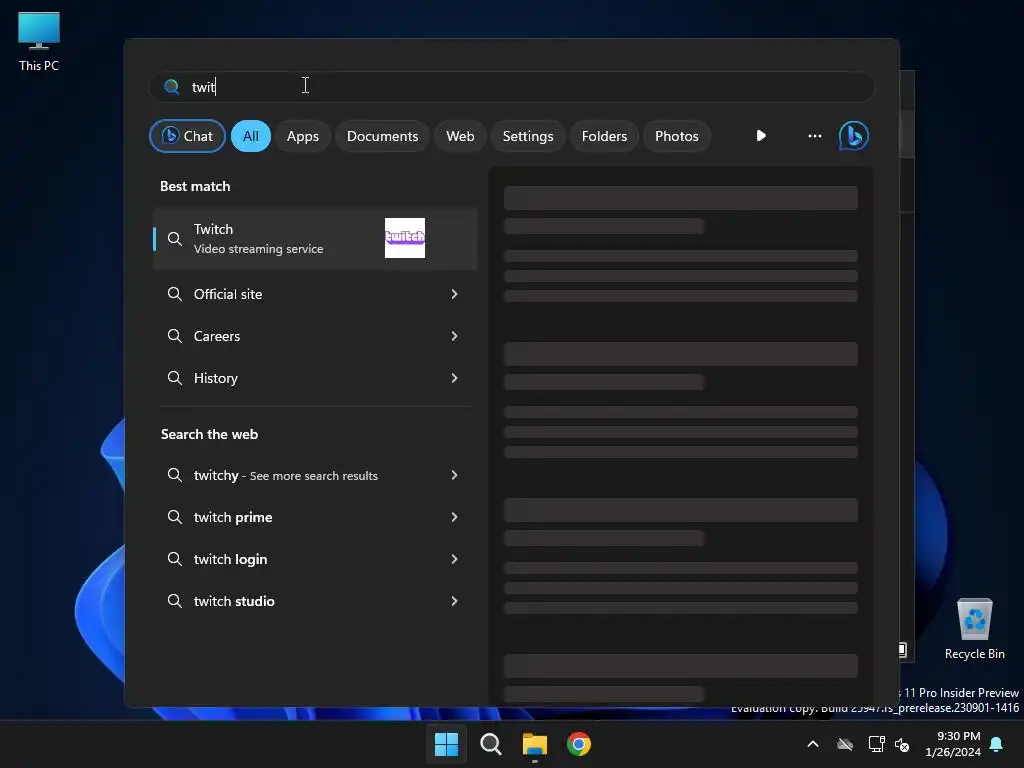Open the Official site suggestion
The width and height of the screenshot is (1024, 768).
[315, 294]
